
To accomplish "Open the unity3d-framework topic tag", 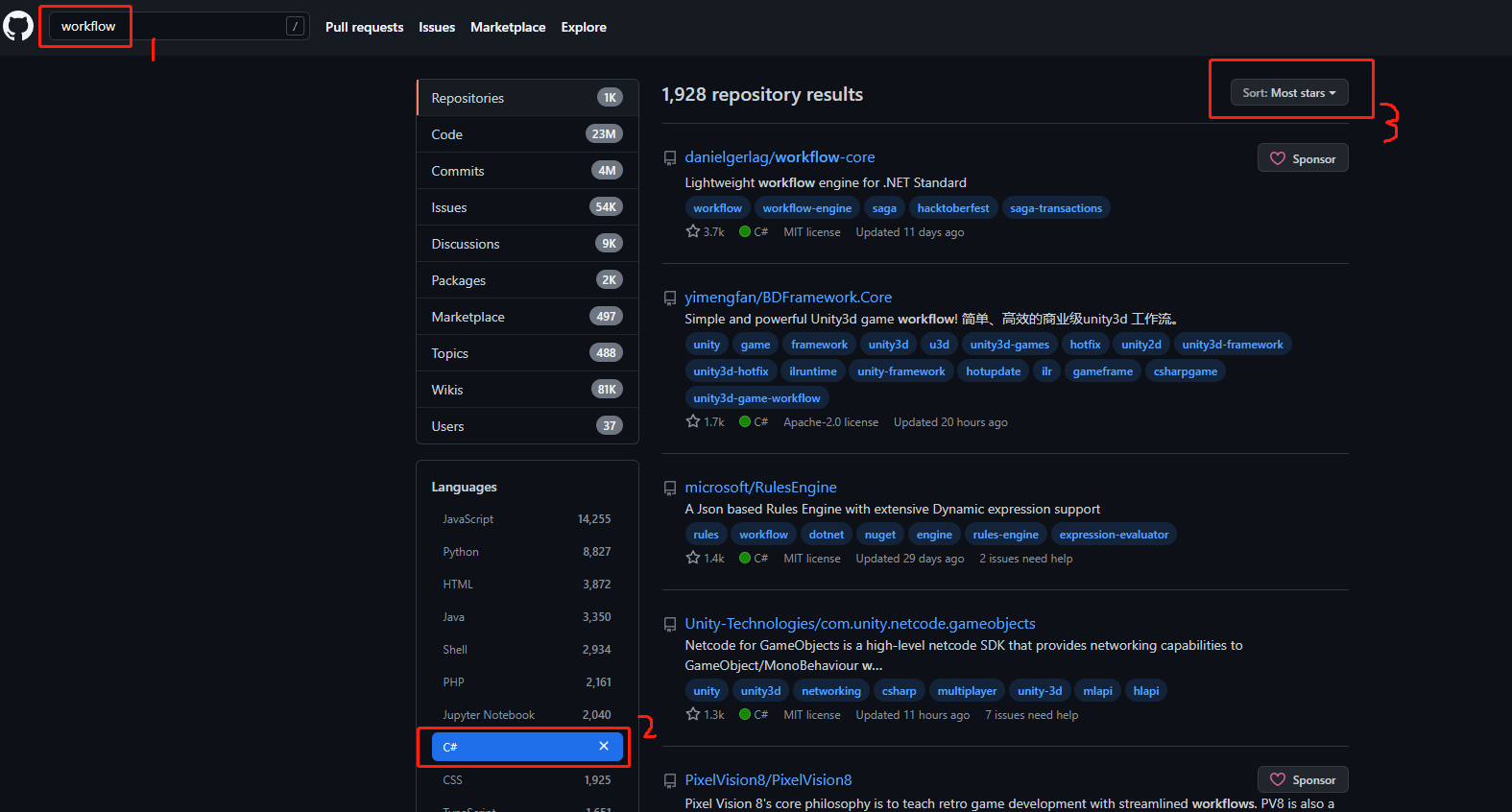I will point(1232,345).
